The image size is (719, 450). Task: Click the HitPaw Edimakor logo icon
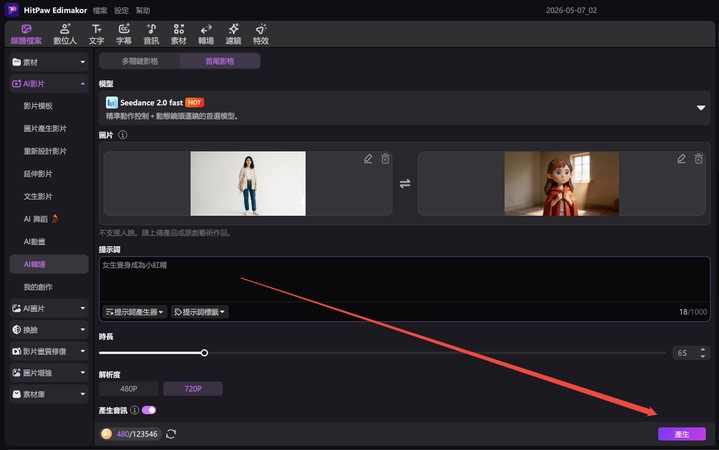pos(12,10)
